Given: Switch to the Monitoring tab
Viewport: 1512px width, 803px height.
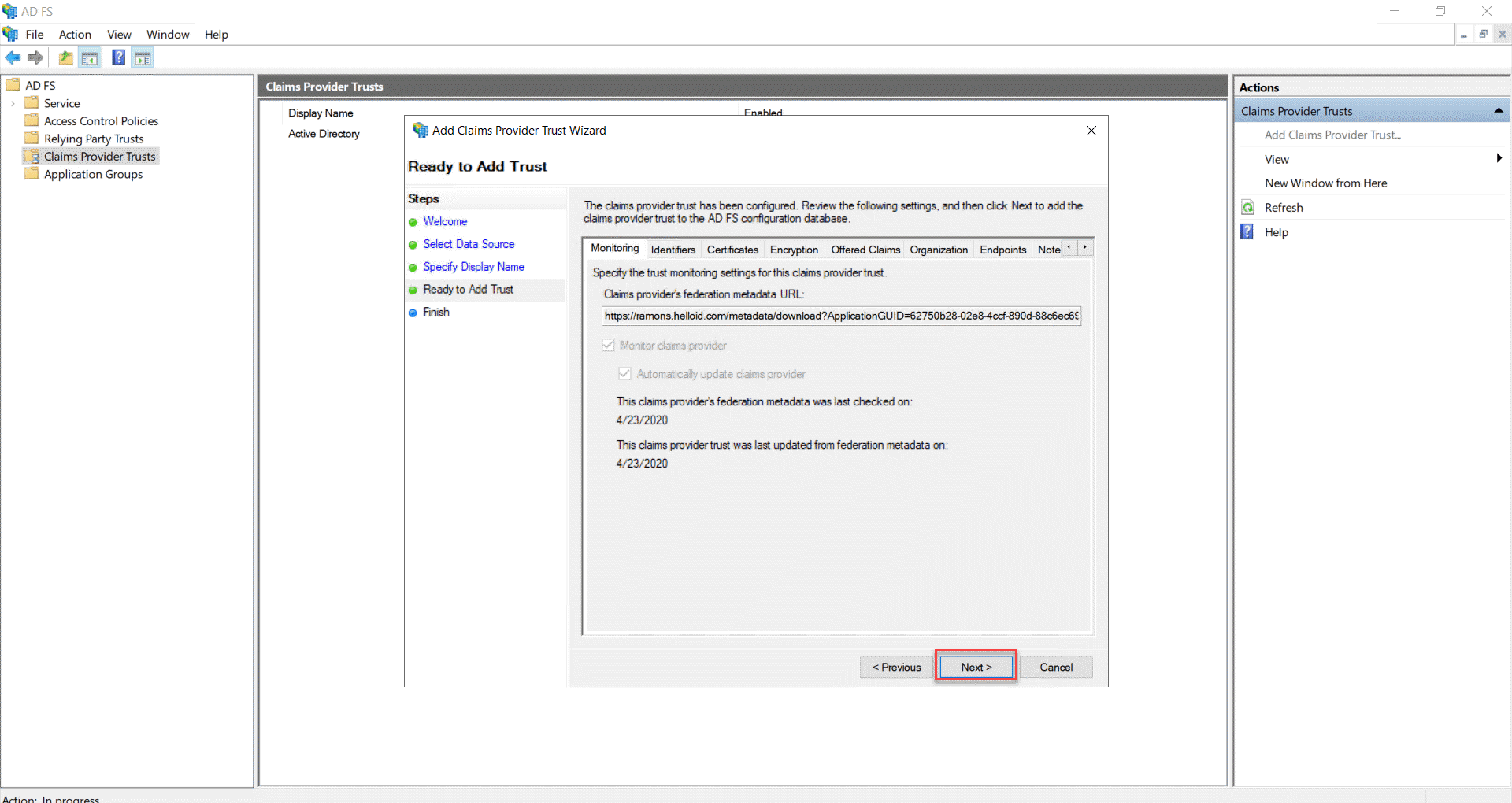Looking at the screenshot, I should coord(615,248).
